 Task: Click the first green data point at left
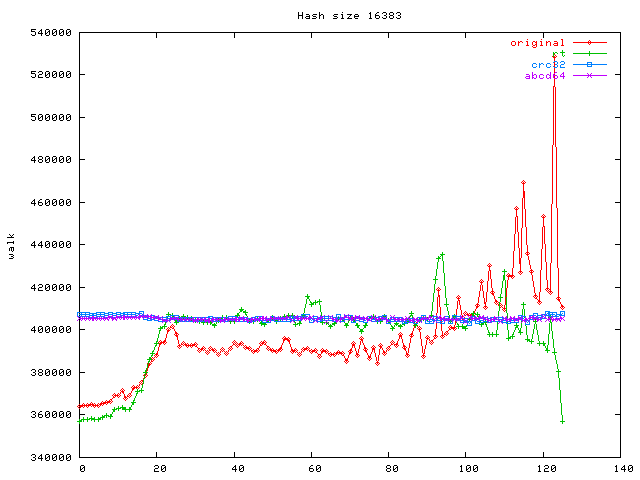[79, 420]
